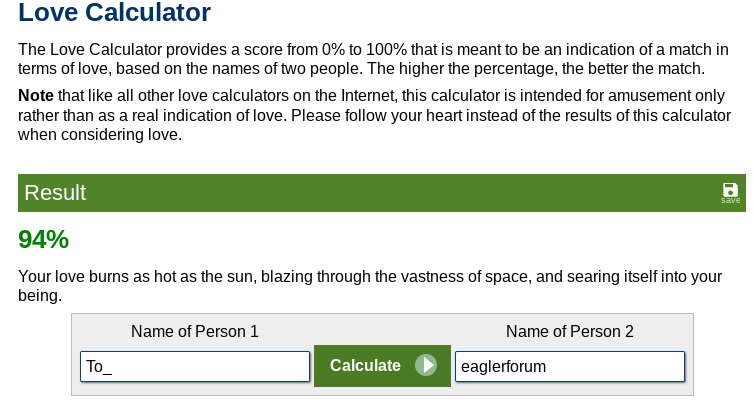Click the blank end of Person 2 field
Screen dimensions: 753x414
tap(624, 367)
